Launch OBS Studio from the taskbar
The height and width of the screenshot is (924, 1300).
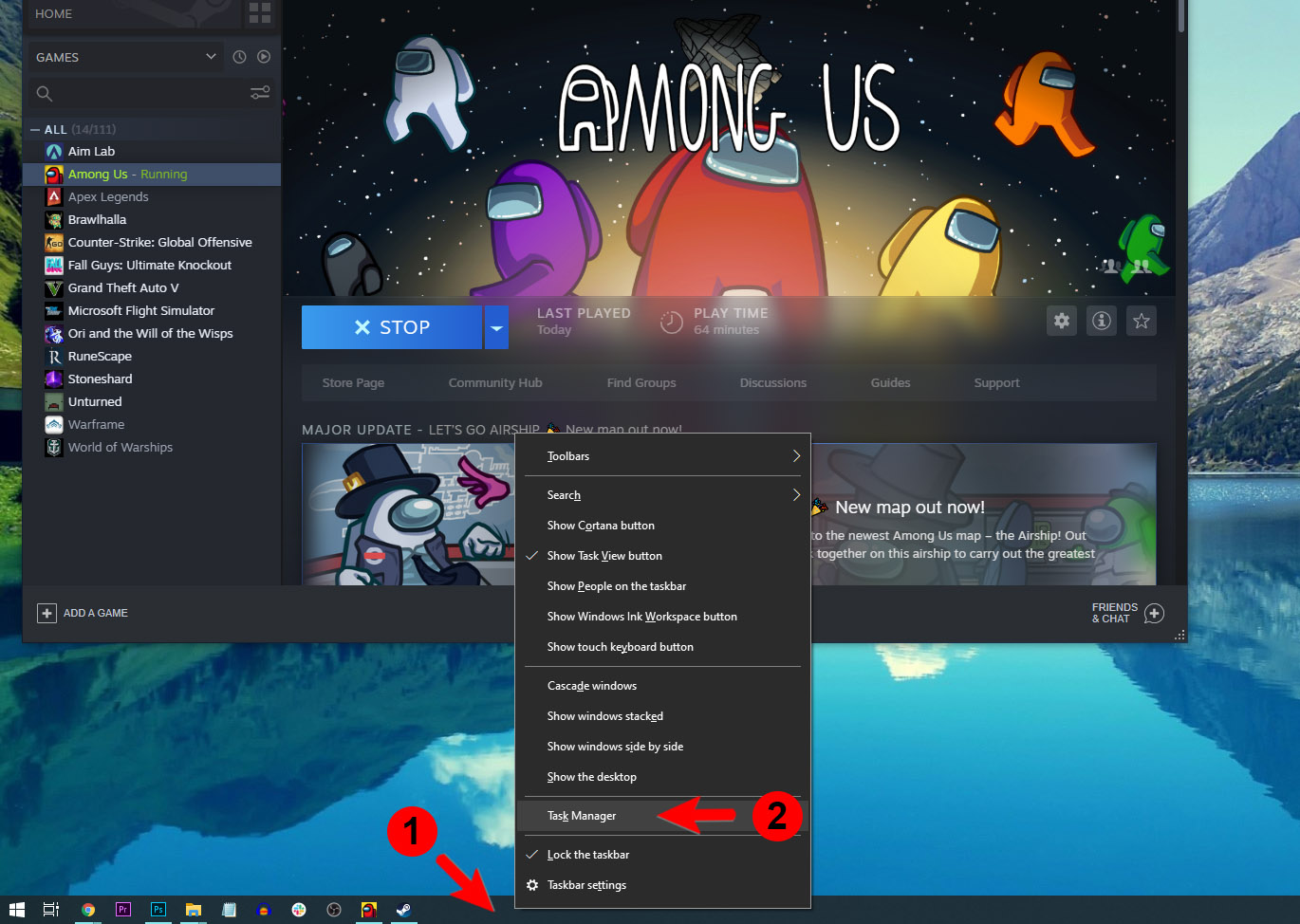click(x=334, y=909)
